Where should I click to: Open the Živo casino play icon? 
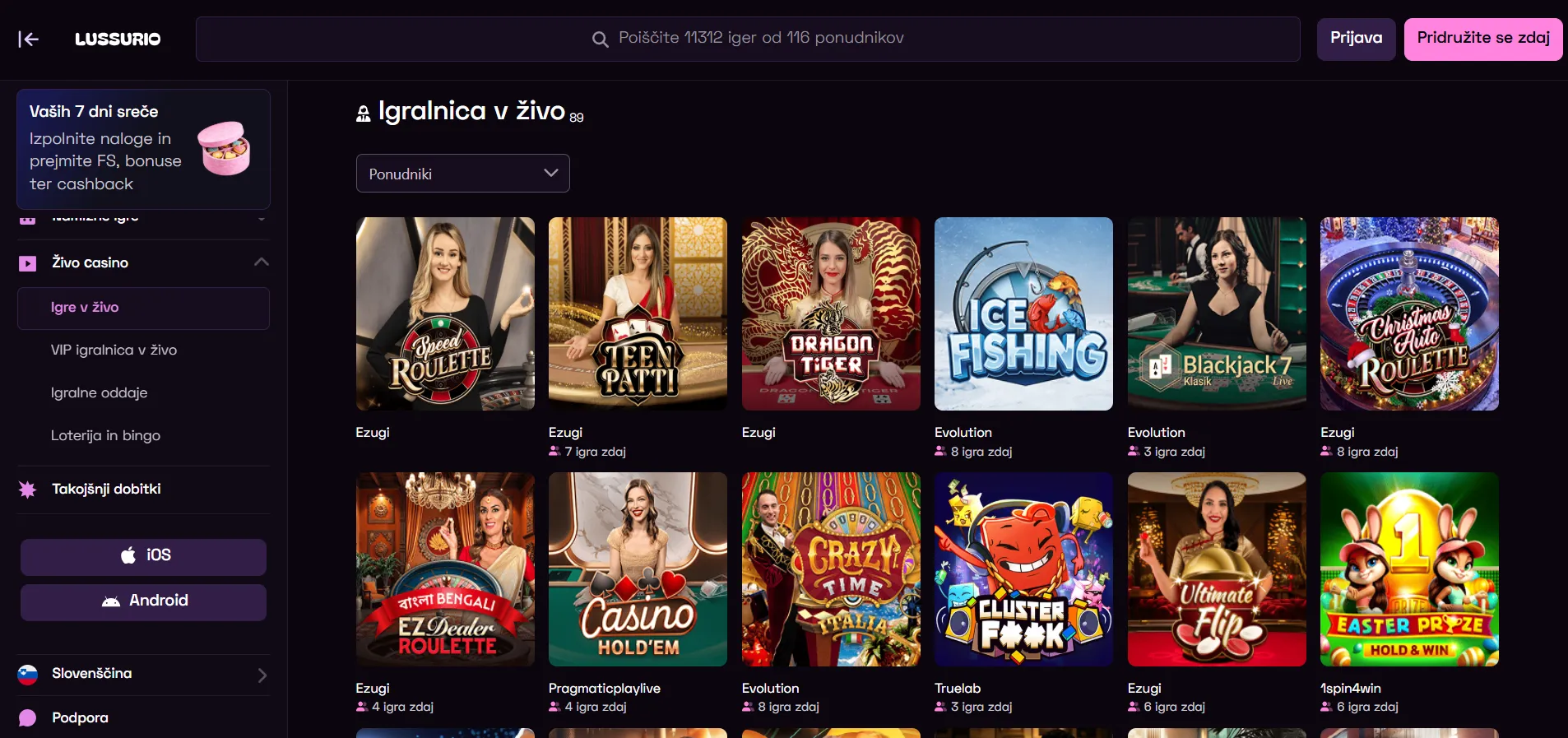[x=28, y=263]
